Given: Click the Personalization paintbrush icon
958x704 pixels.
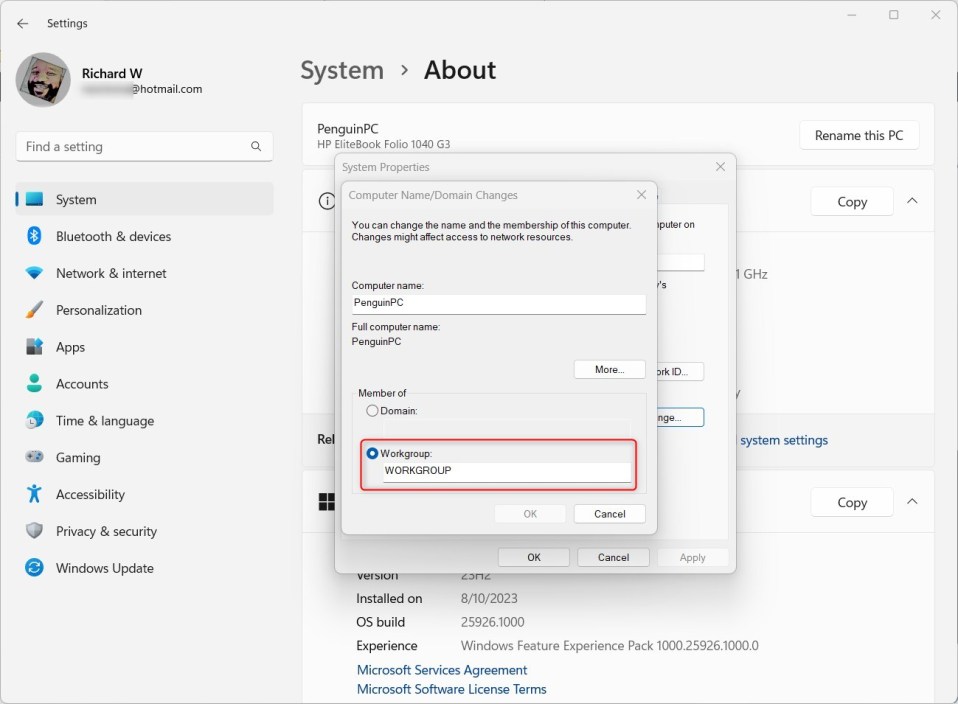Looking at the screenshot, I should click(34, 310).
